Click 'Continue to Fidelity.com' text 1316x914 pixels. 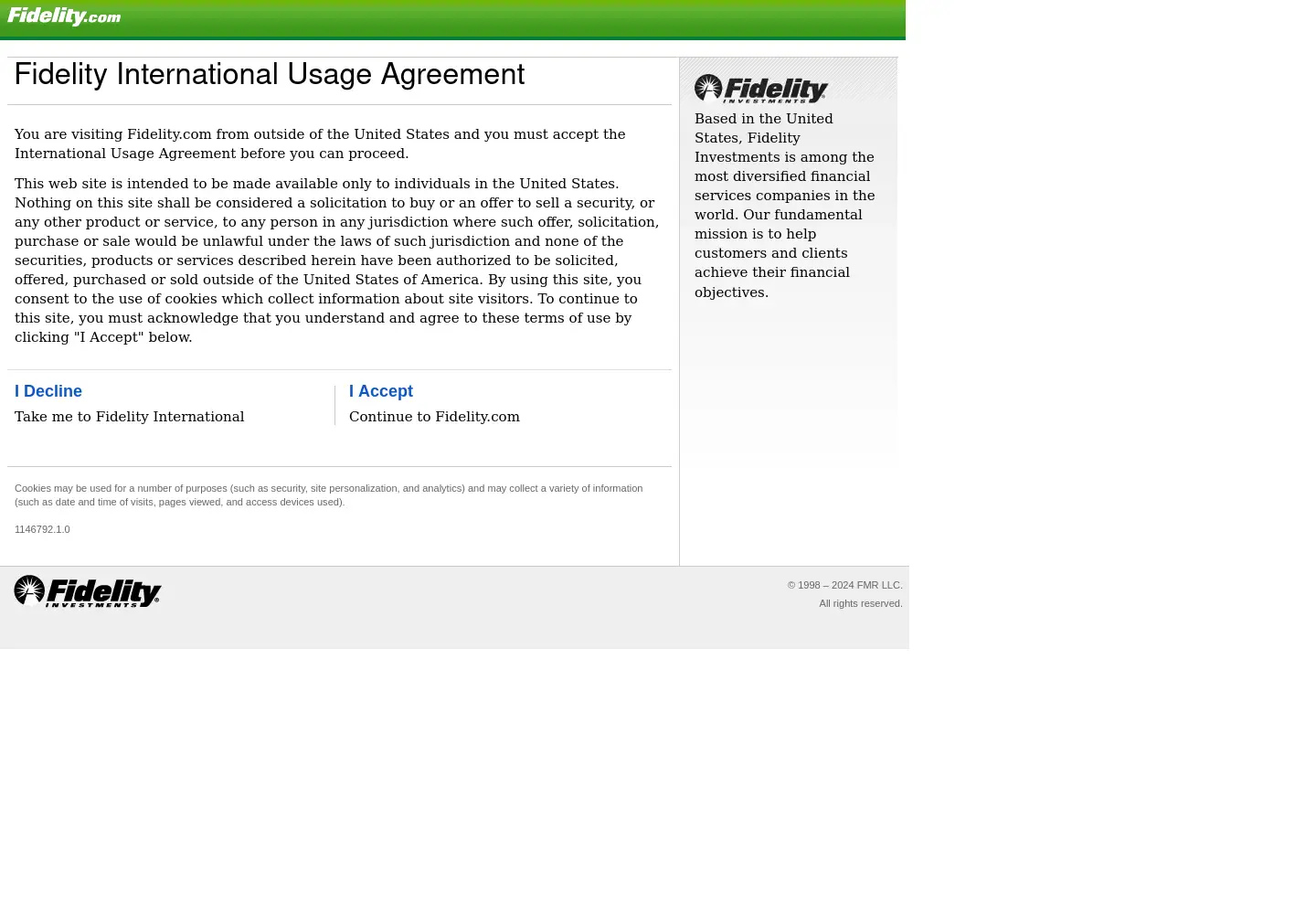tap(434, 417)
